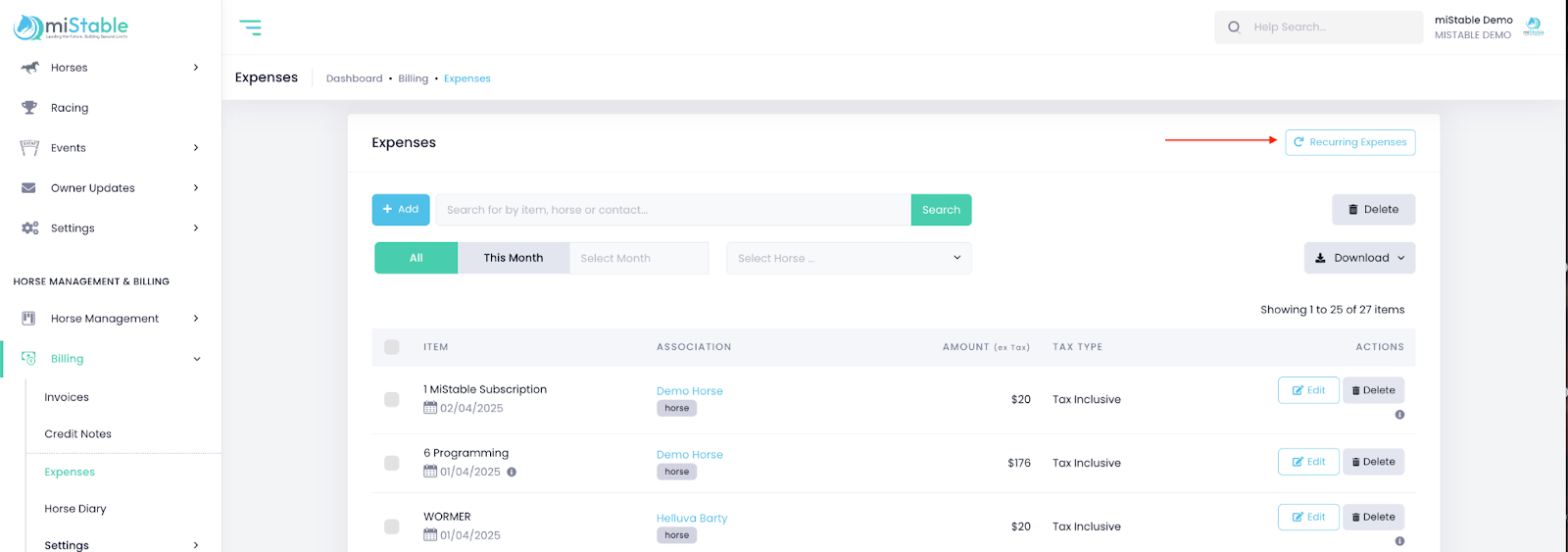Click the Recurring Expenses button

pyautogui.click(x=1350, y=142)
